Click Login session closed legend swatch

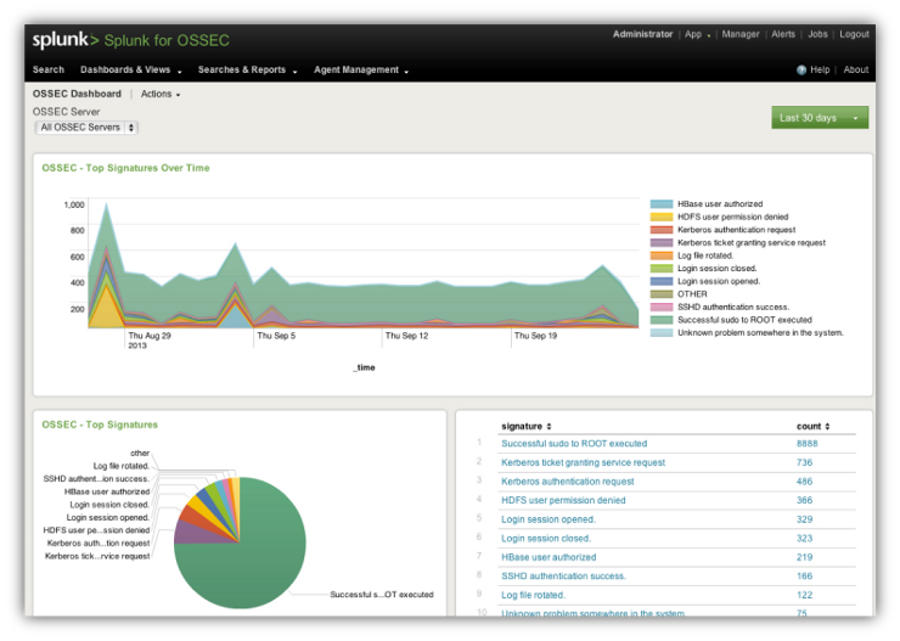pos(661,268)
